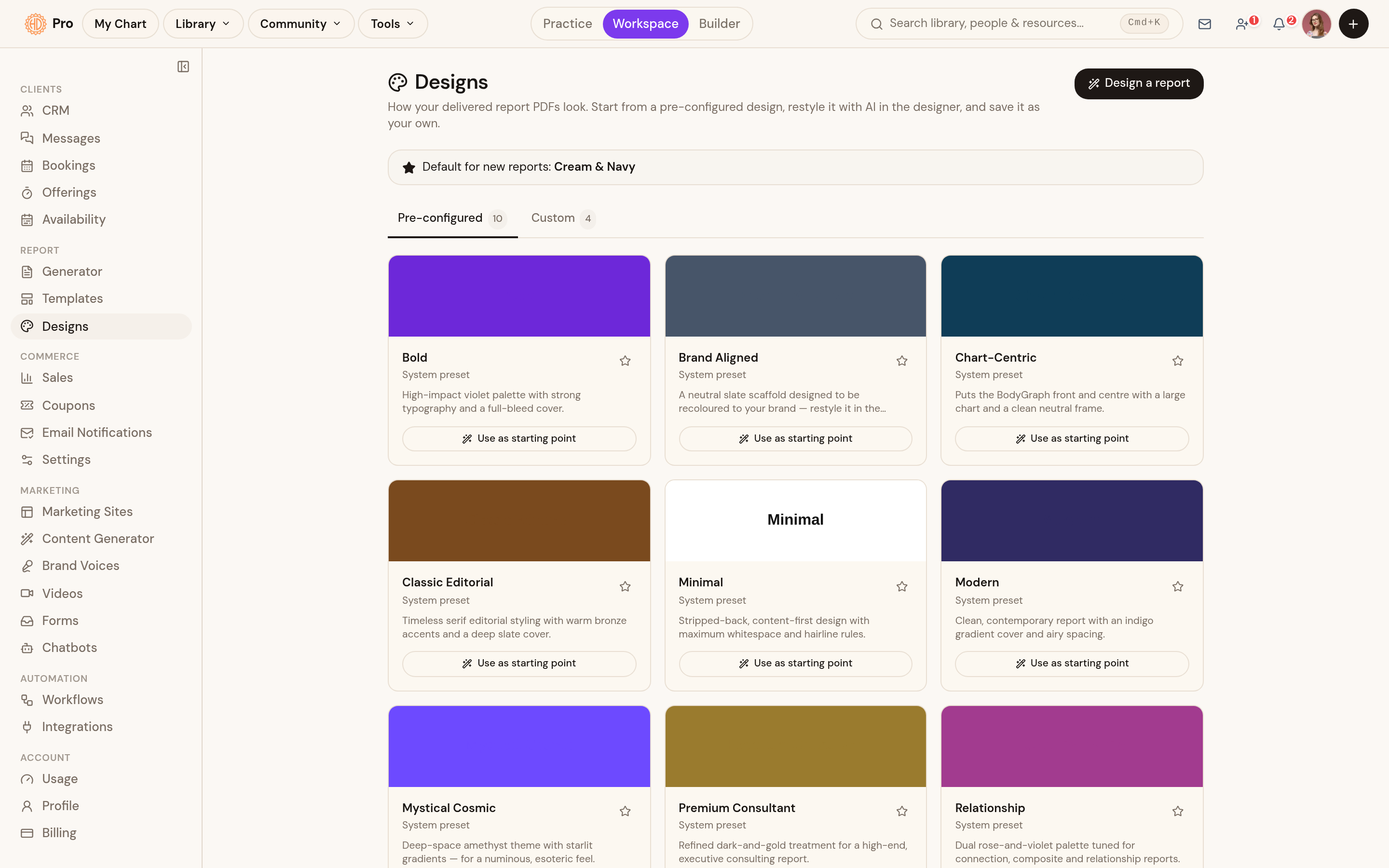Open Usage in the sidebar
The image size is (1389, 868).
click(101, 779)
